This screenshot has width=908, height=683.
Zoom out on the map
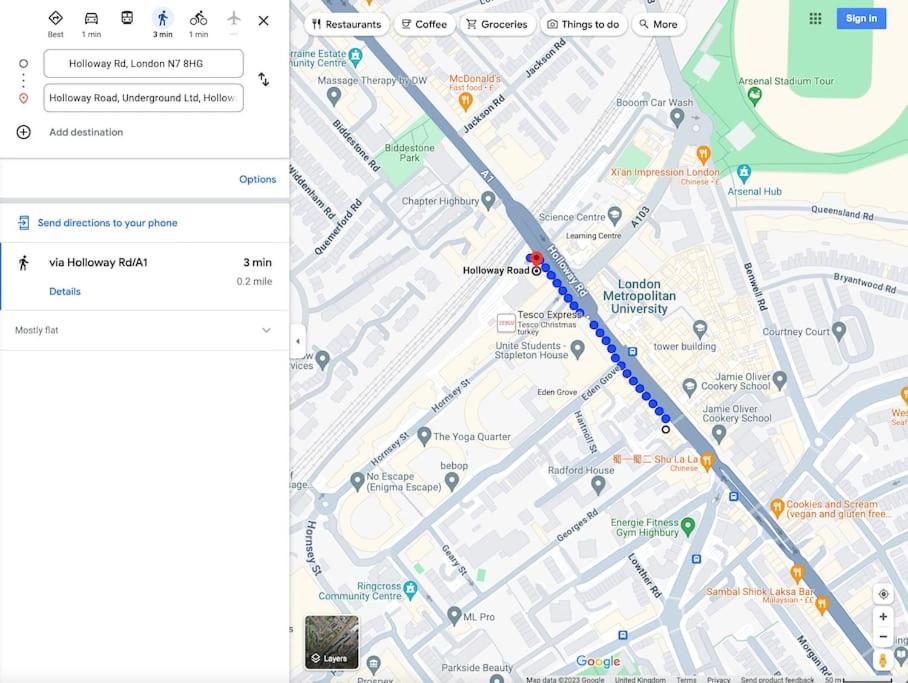click(x=883, y=636)
